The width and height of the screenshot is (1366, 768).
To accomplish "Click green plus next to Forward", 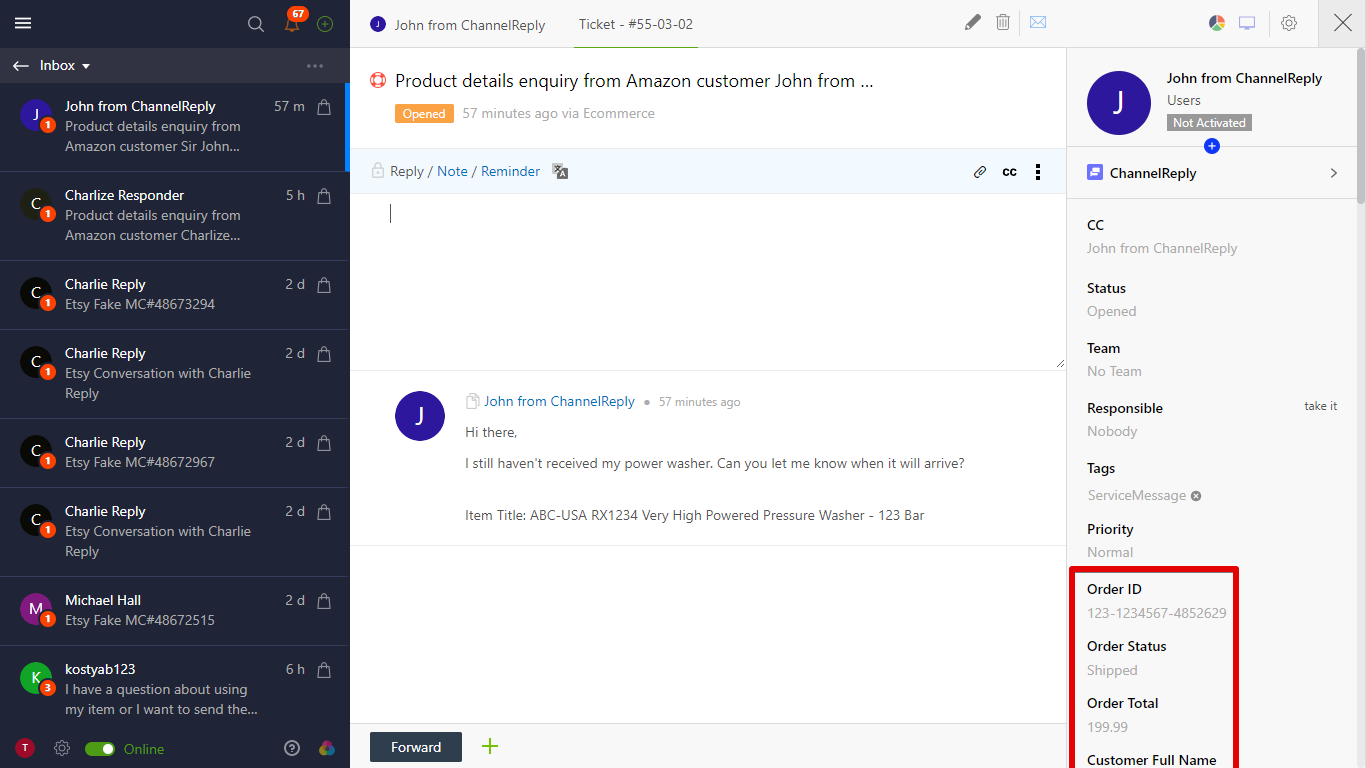I will (490, 746).
